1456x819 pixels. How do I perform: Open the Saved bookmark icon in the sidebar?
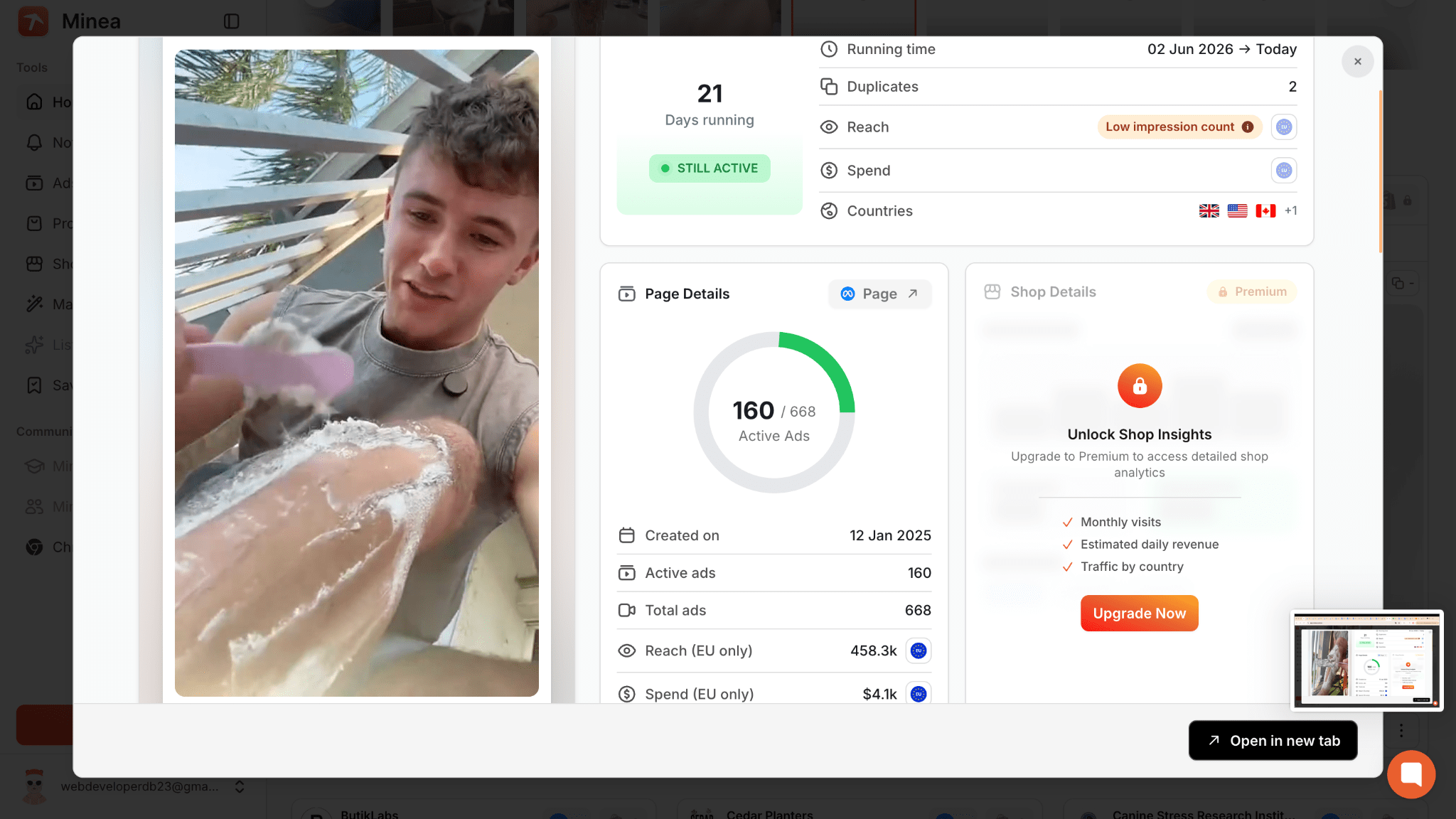[34, 385]
